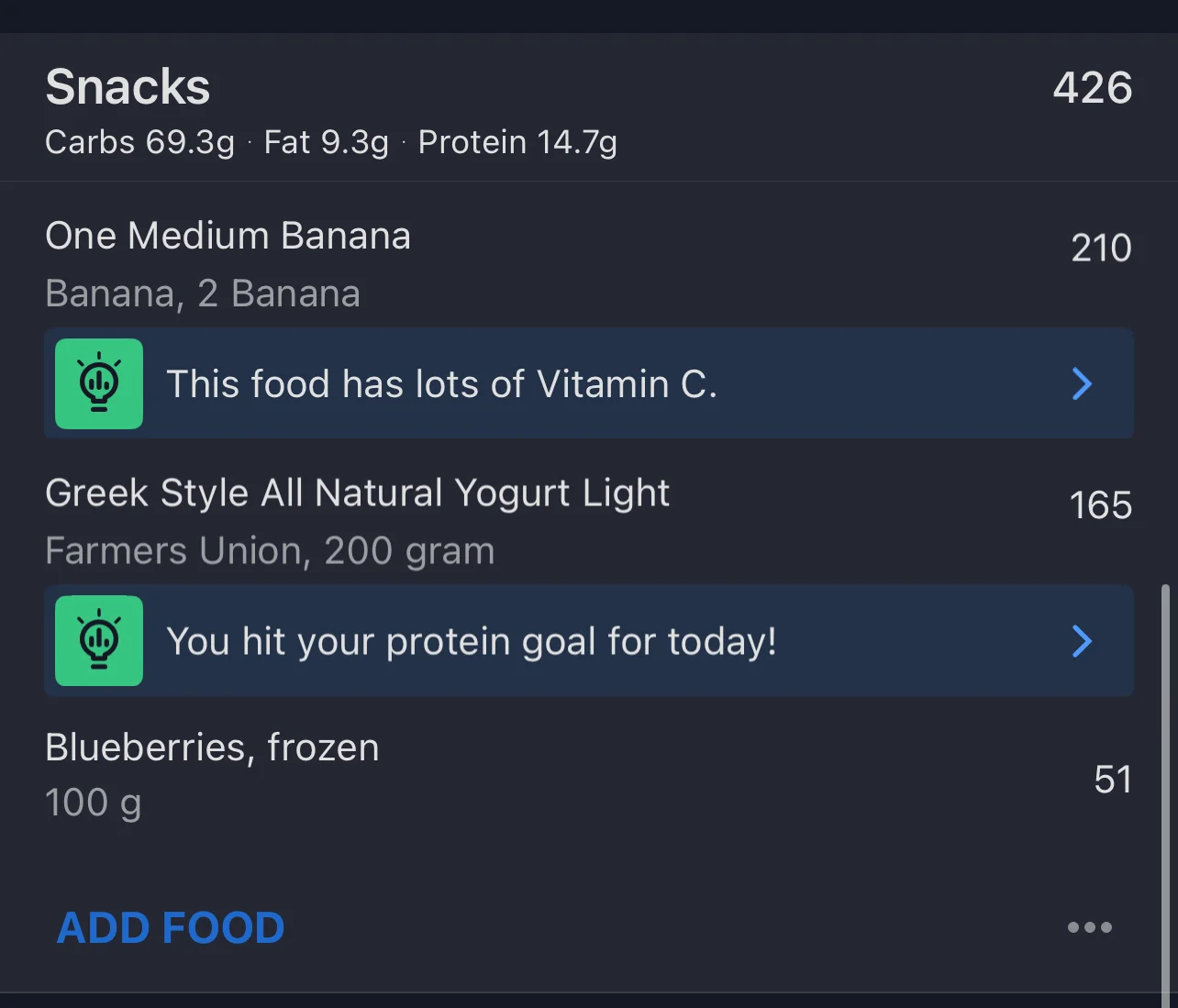Click the 426 total snack calories
Image resolution: width=1178 pixels, height=1008 pixels.
[1092, 88]
